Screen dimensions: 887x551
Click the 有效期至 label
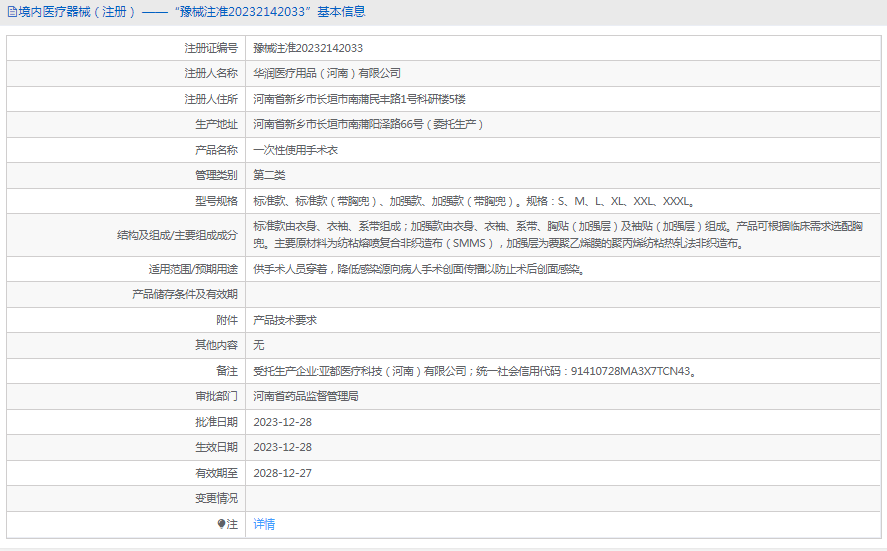[x=216, y=473]
